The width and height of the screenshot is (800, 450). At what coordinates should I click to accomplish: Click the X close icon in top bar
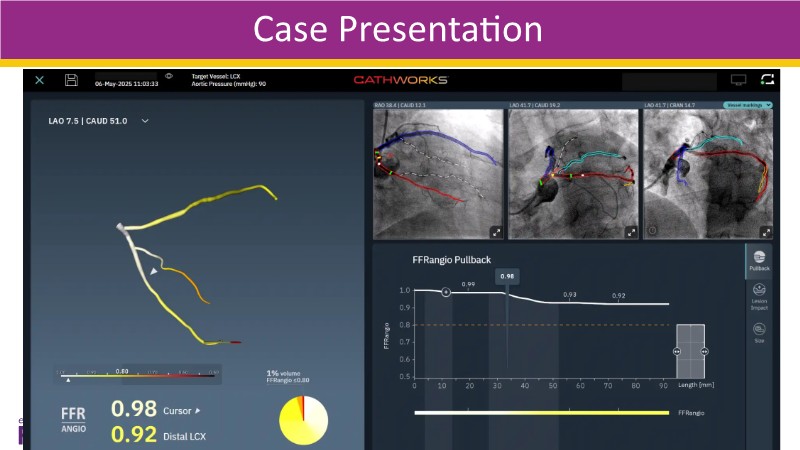pos(40,80)
